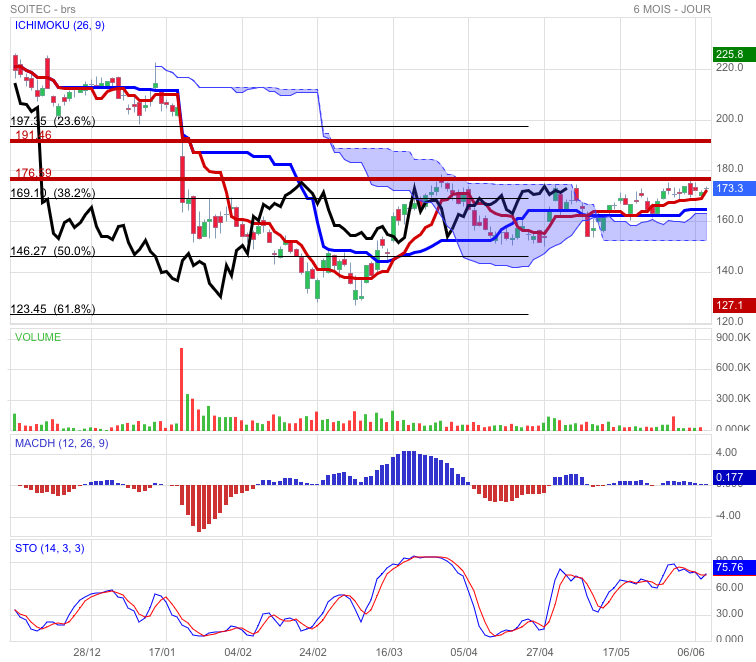Click the stochastic value tag 75.76
This screenshot has height=662, width=756.
(x=734, y=567)
